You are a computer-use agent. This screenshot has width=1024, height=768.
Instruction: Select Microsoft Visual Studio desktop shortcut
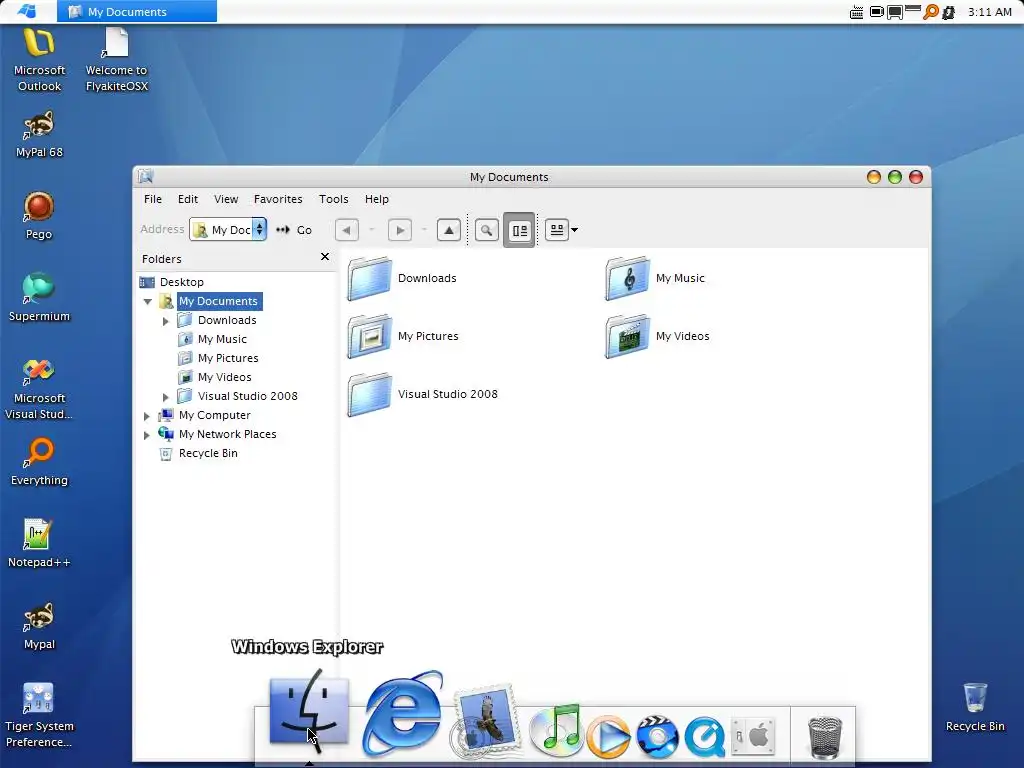click(39, 389)
